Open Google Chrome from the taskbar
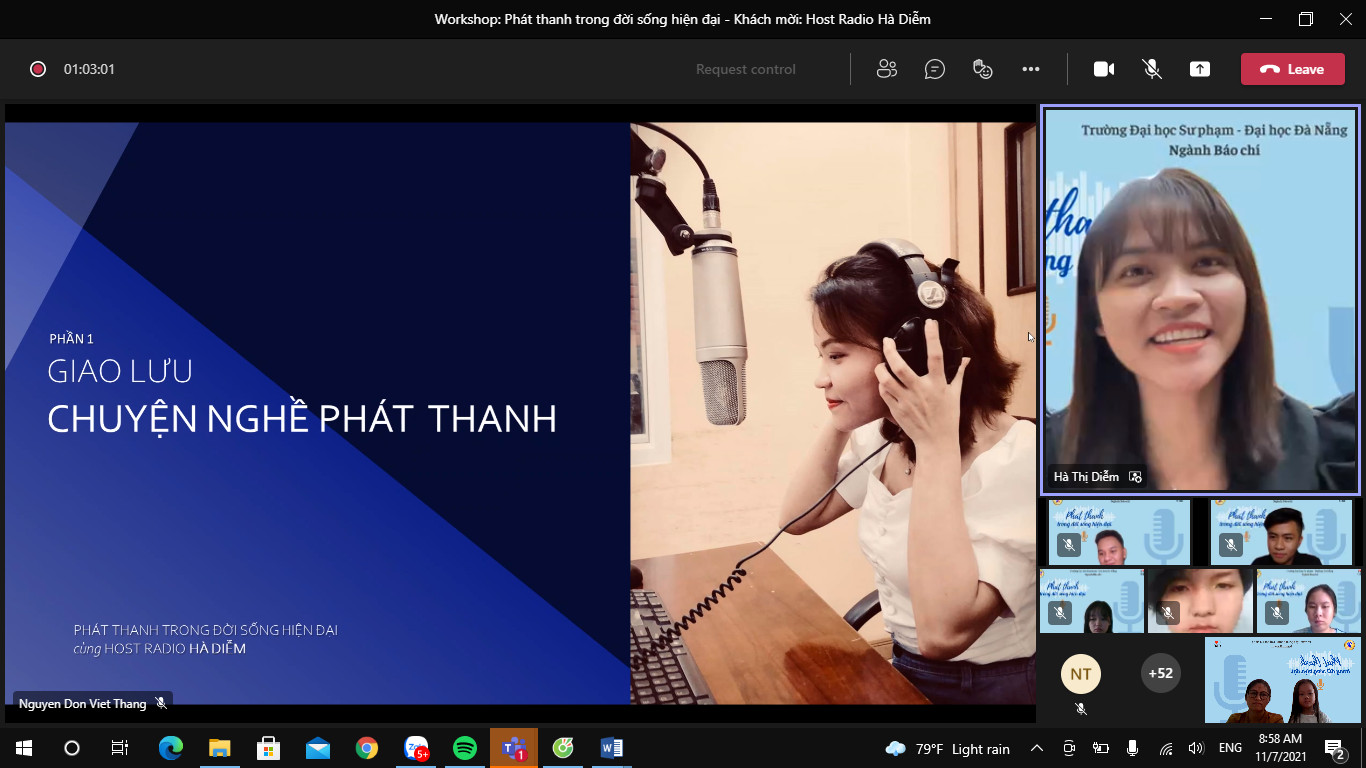This screenshot has width=1366, height=768. click(x=367, y=748)
